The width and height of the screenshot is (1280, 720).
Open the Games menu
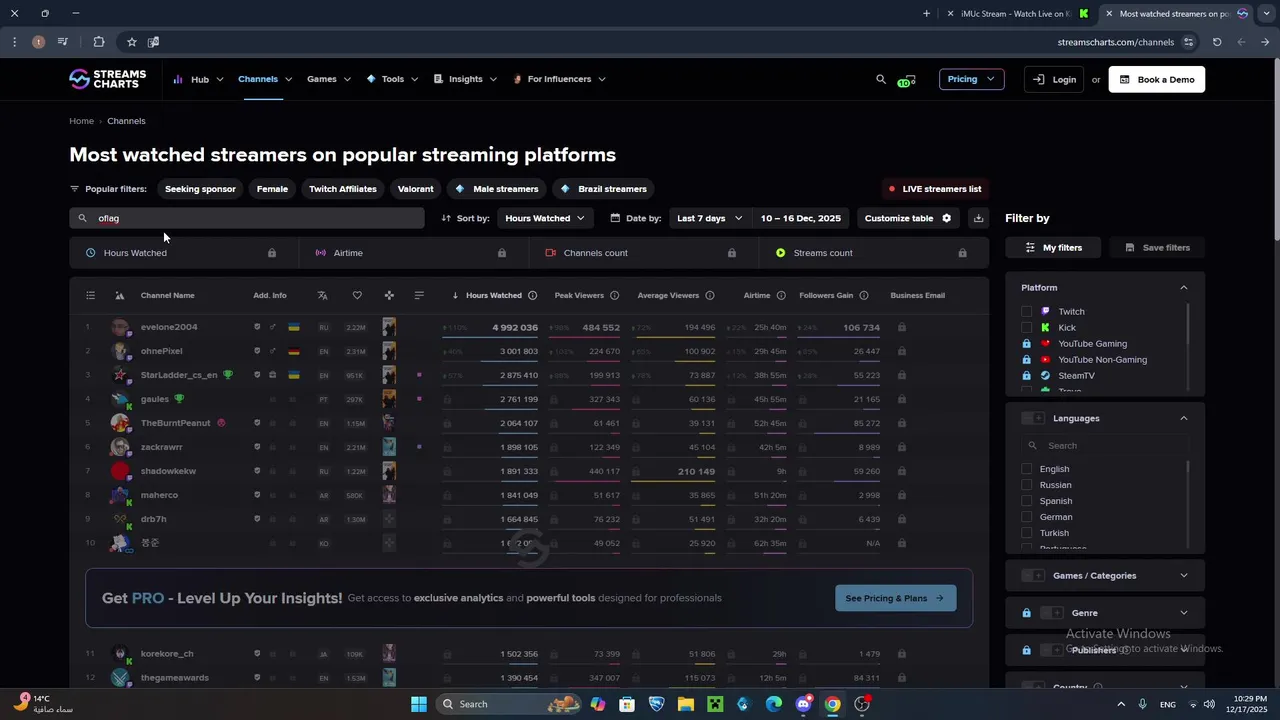329,79
